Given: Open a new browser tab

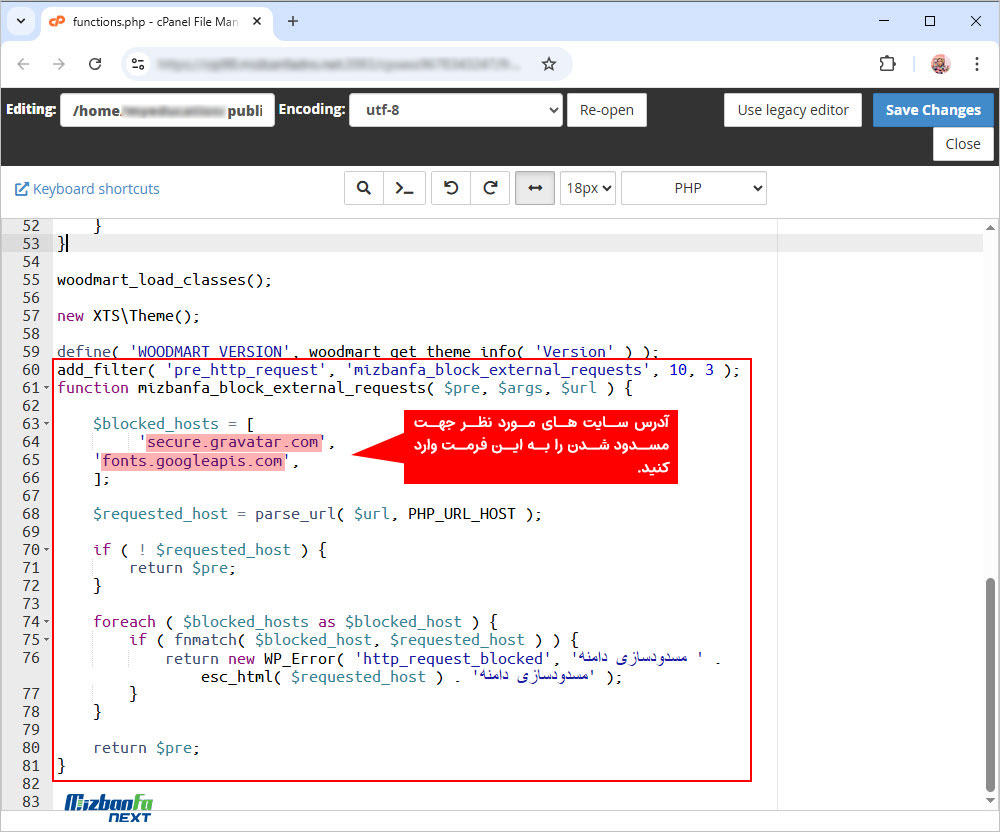Looking at the screenshot, I should 293,21.
